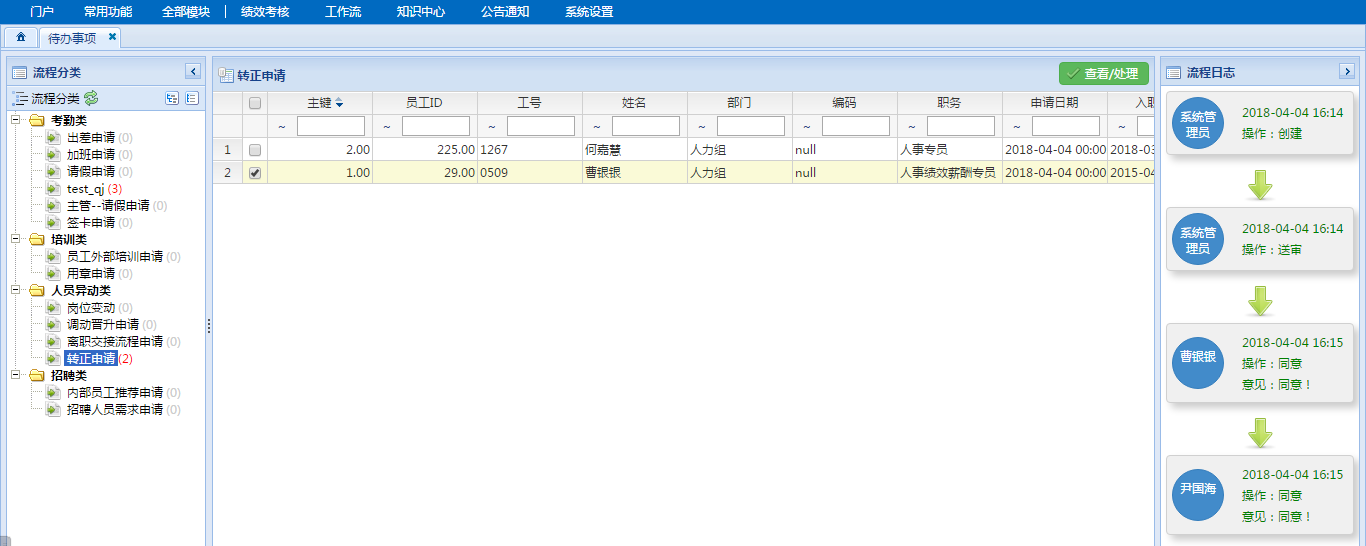The width and height of the screenshot is (1366, 546).
Task: Click the 曹银银 avatar in the log
Action: (1197, 357)
